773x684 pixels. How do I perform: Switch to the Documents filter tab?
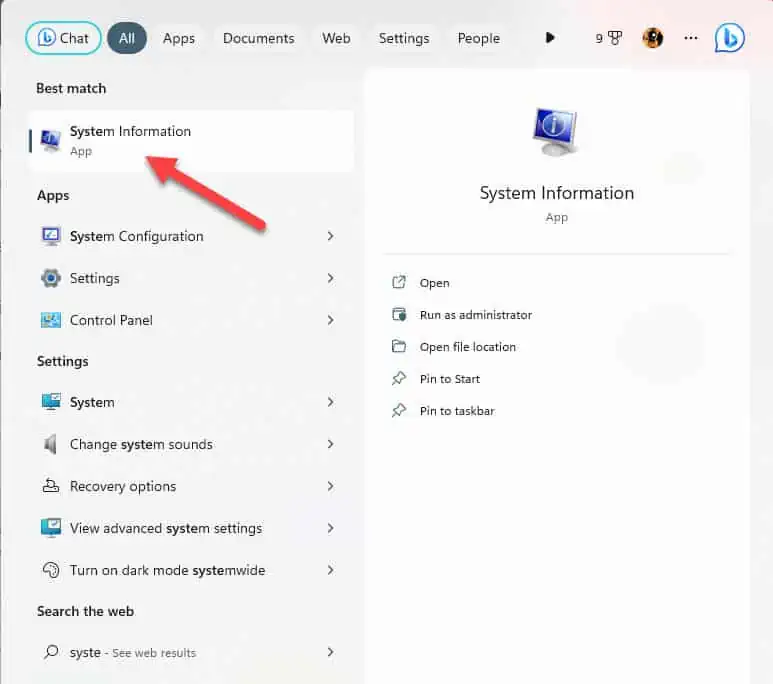[x=258, y=38]
